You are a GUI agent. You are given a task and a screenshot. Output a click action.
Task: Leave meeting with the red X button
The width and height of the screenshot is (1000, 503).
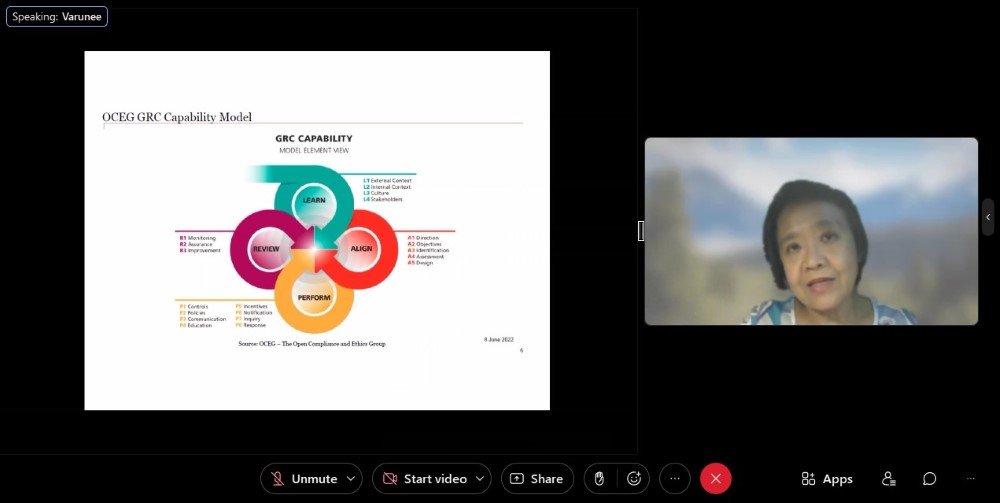pos(715,479)
